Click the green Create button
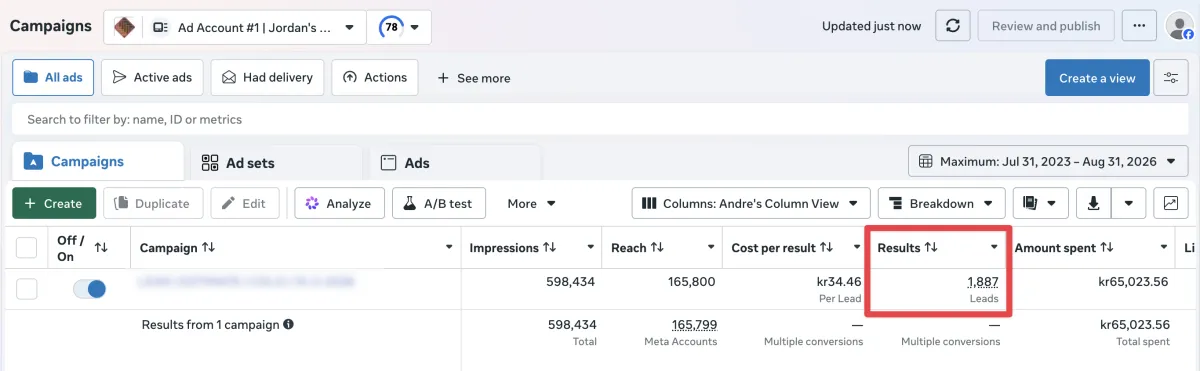 click(54, 203)
